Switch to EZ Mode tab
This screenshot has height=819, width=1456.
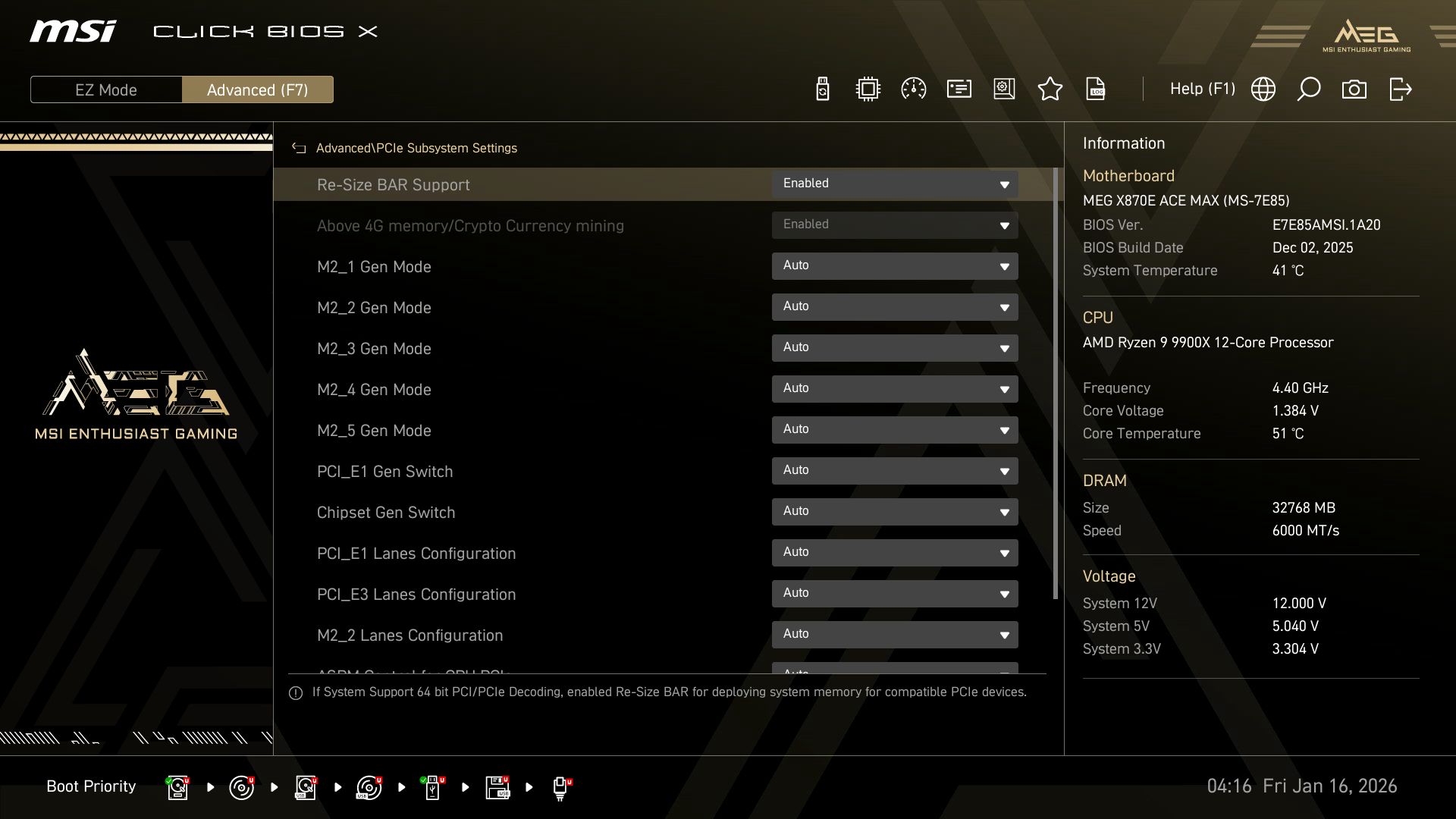106,89
